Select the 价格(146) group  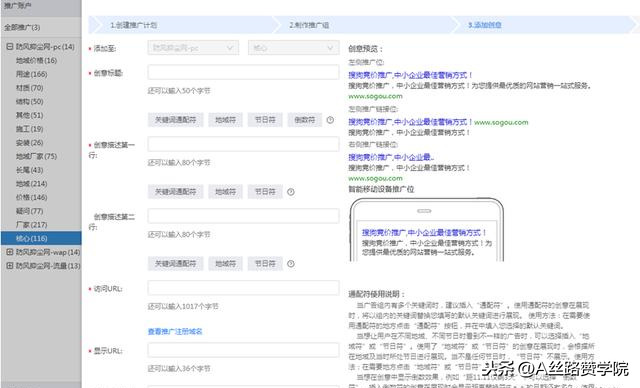coord(31,197)
